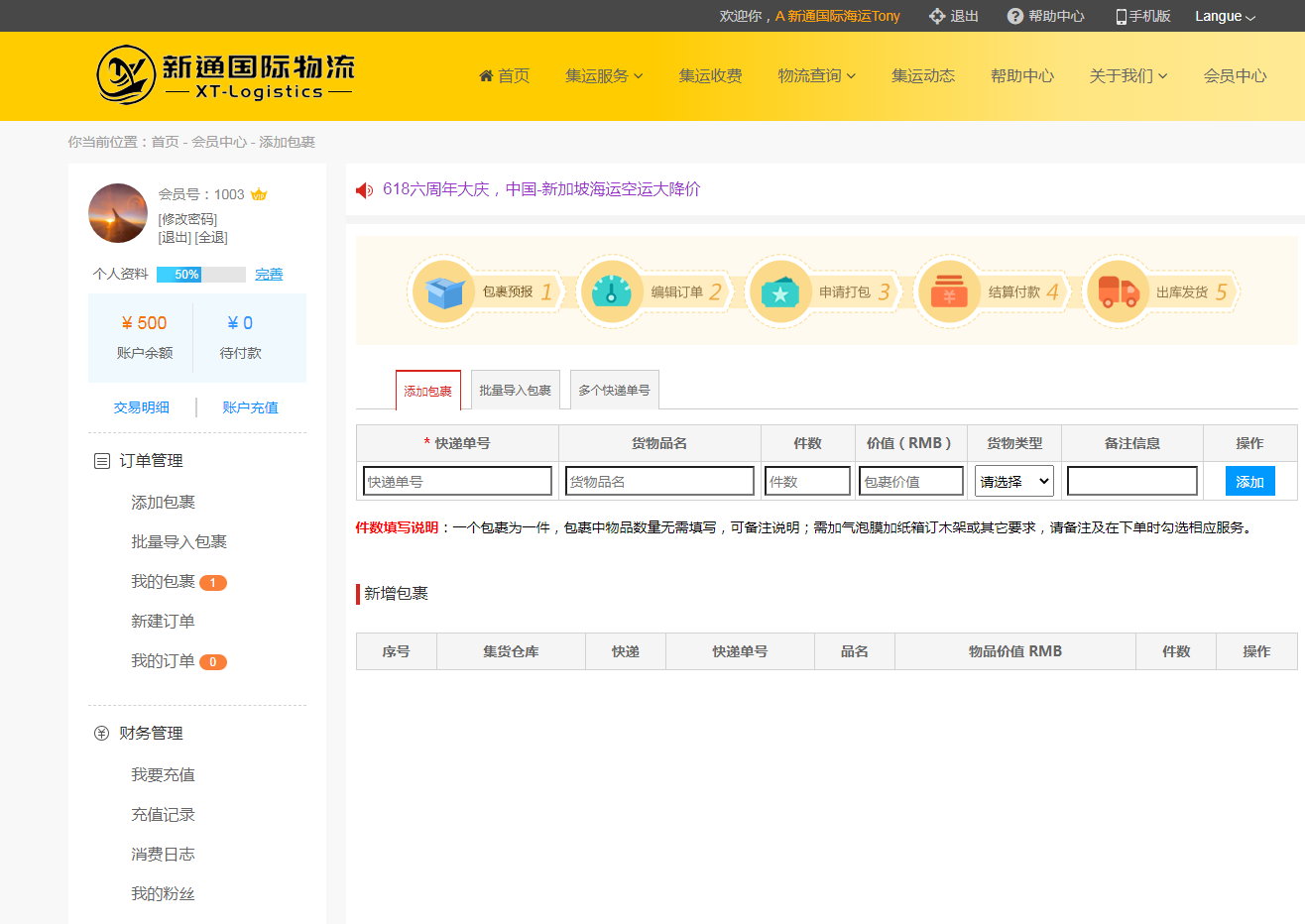1305x924 pixels.
Task: Click the 货物品名 input field
Action: point(659,481)
